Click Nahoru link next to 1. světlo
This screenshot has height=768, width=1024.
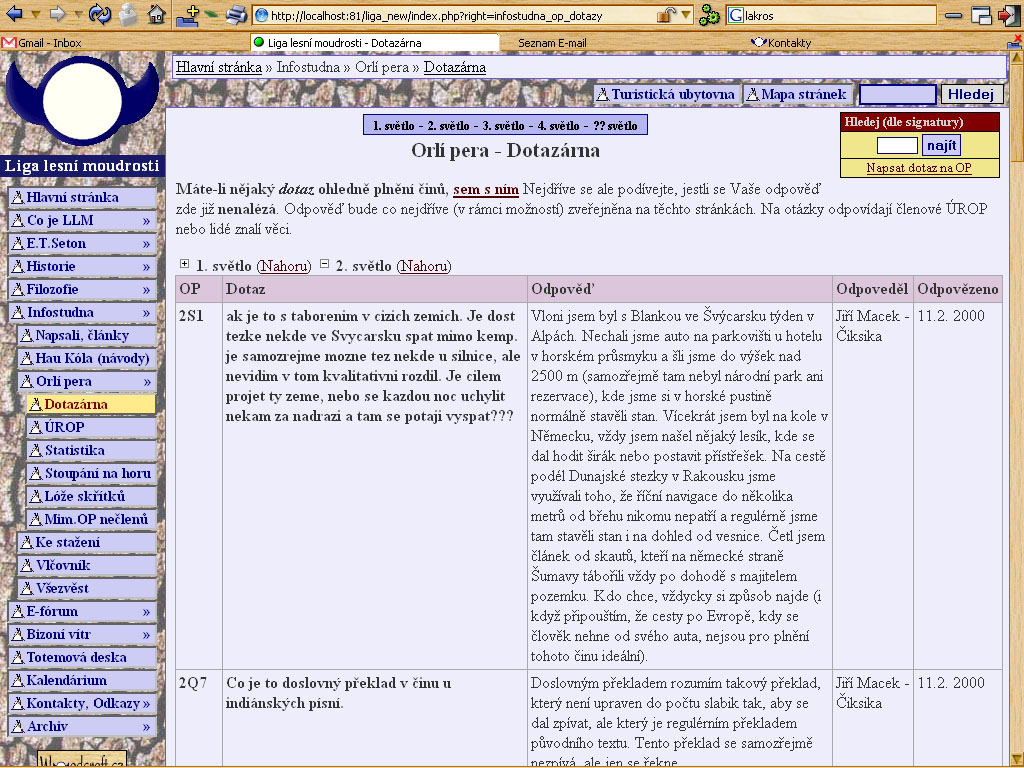[x=284, y=266]
